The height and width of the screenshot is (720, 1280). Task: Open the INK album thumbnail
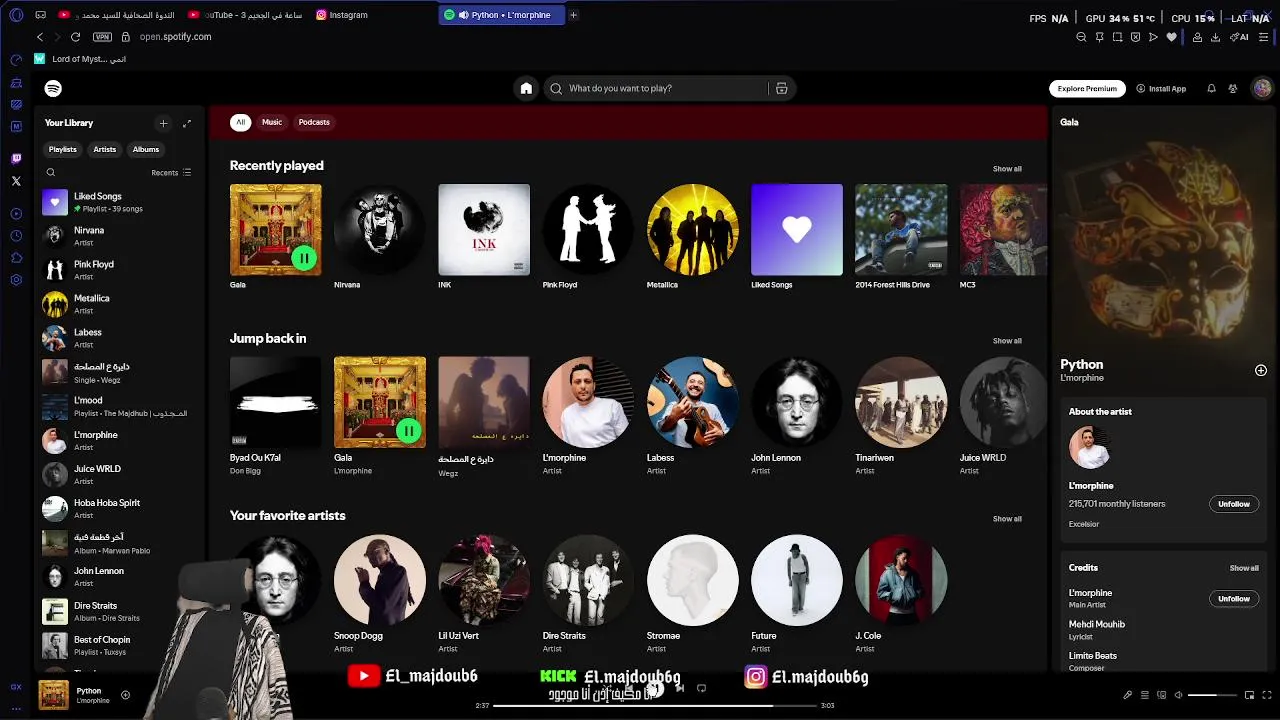tap(484, 229)
